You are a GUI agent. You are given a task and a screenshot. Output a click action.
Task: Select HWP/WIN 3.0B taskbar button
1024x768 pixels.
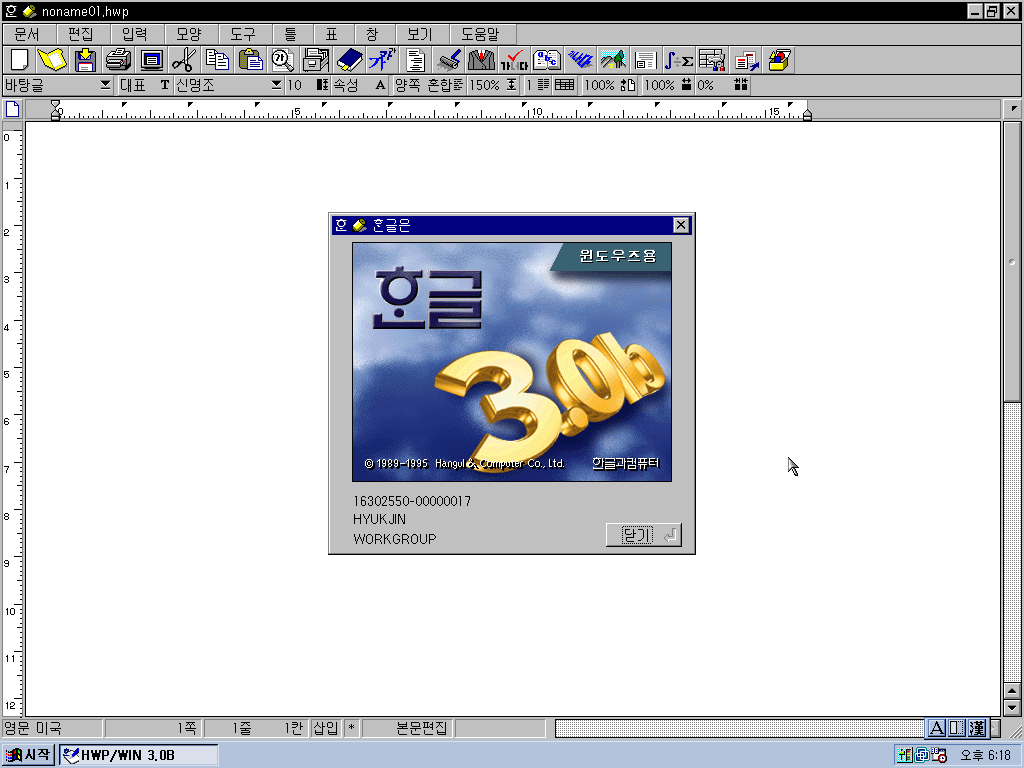point(138,755)
